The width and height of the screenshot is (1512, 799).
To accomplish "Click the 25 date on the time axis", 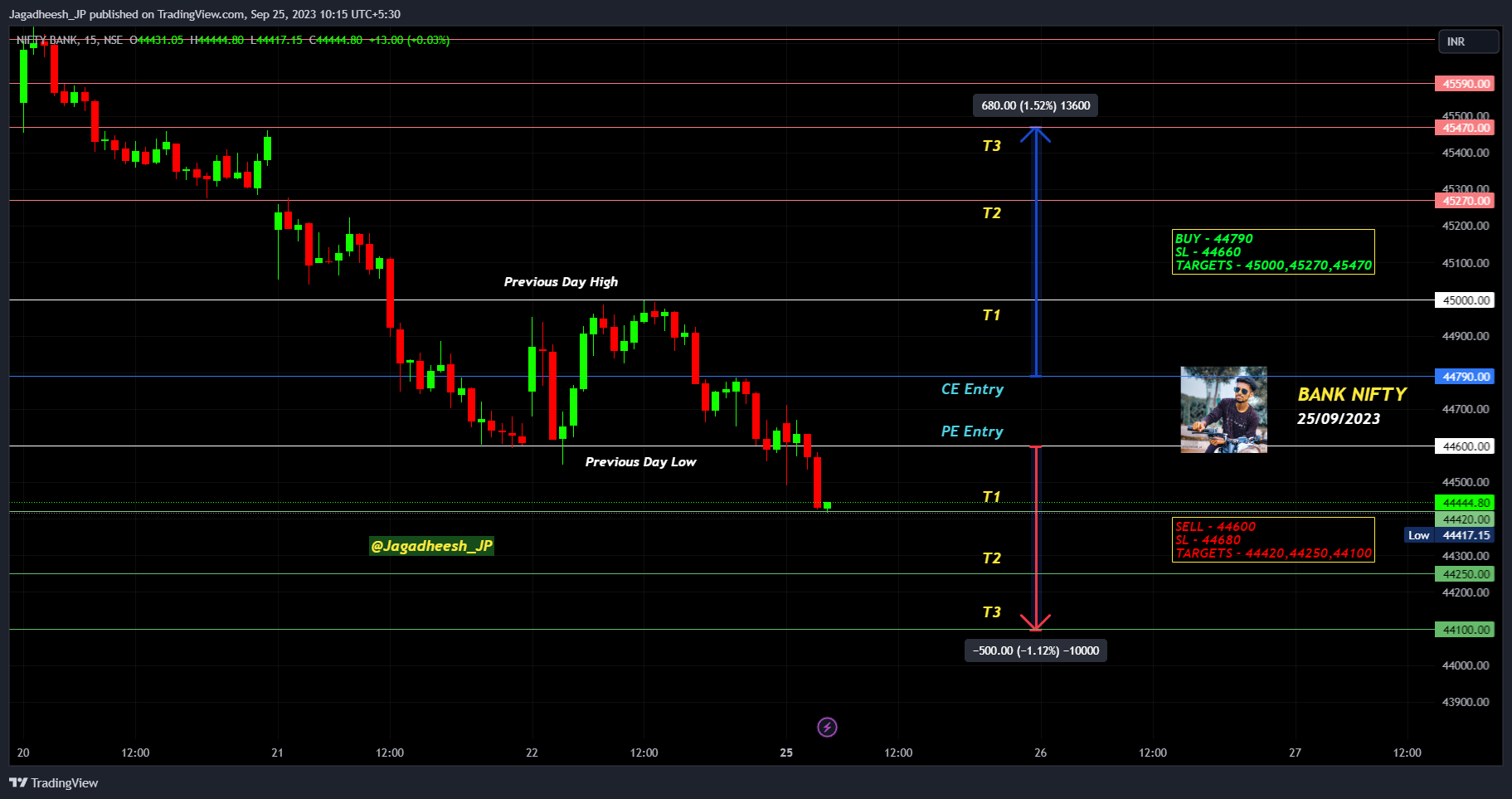I will (x=786, y=753).
